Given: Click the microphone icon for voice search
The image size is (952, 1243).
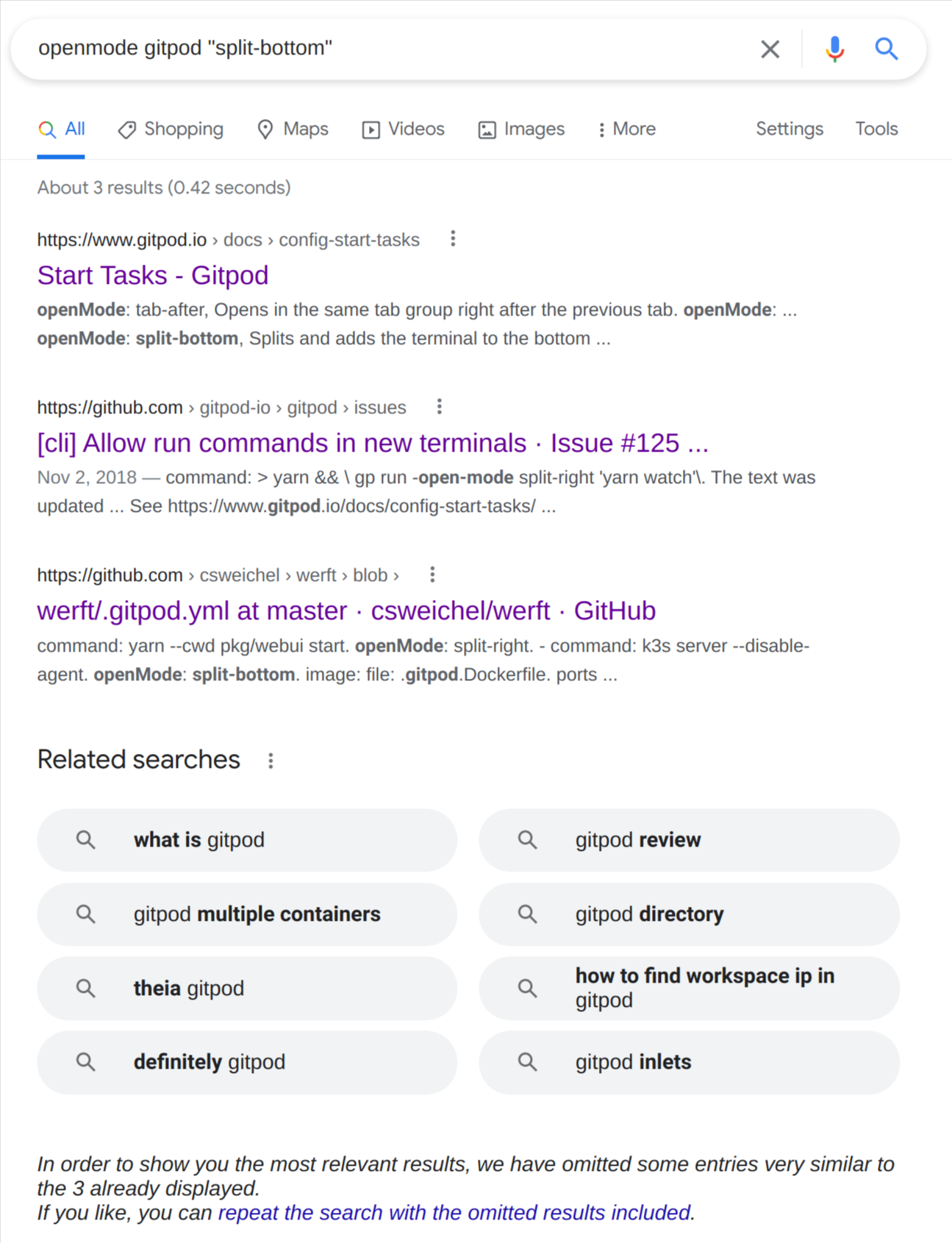Looking at the screenshot, I should pyautogui.click(x=834, y=49).
